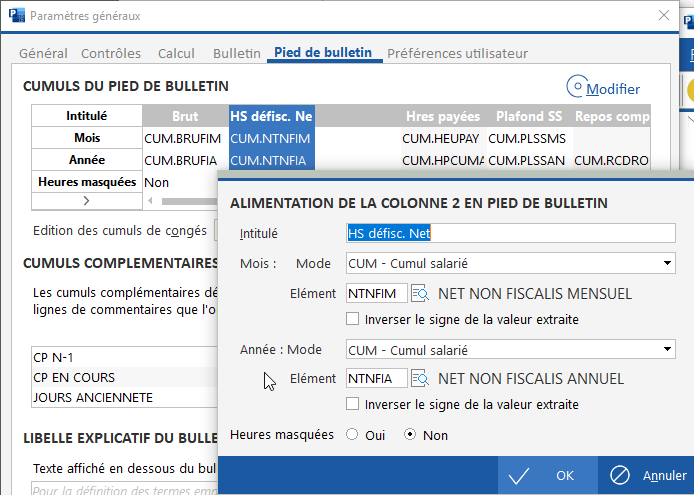Select the 'CP N-1' list row

click(x=125, y=357)
